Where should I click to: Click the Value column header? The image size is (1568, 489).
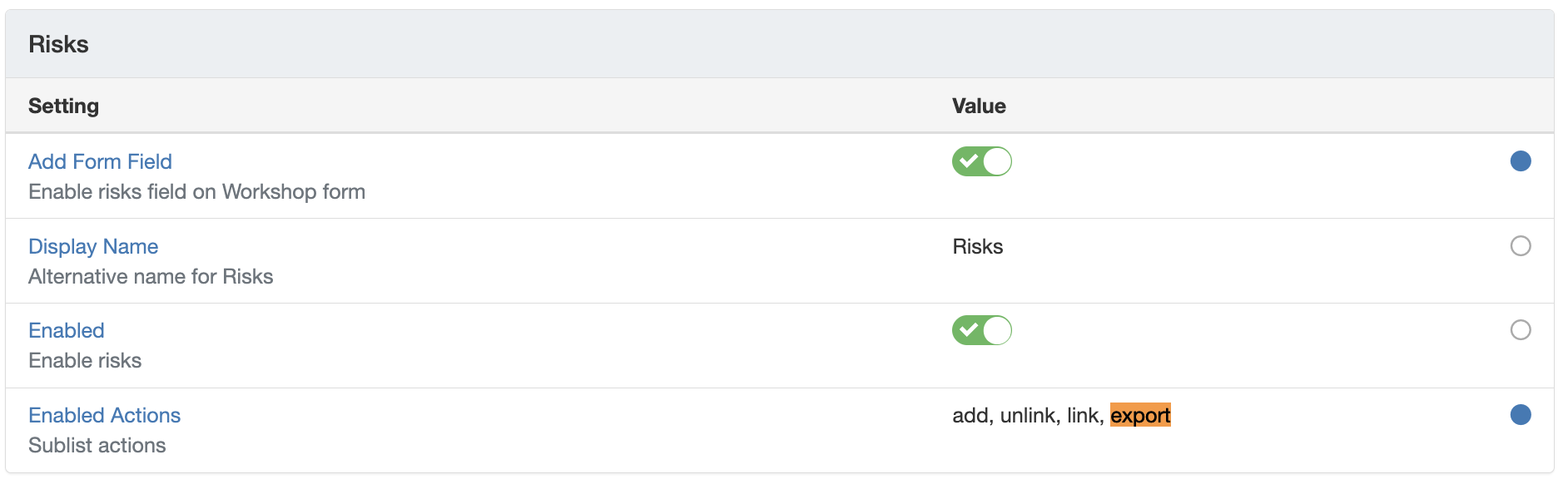(979, 106)
